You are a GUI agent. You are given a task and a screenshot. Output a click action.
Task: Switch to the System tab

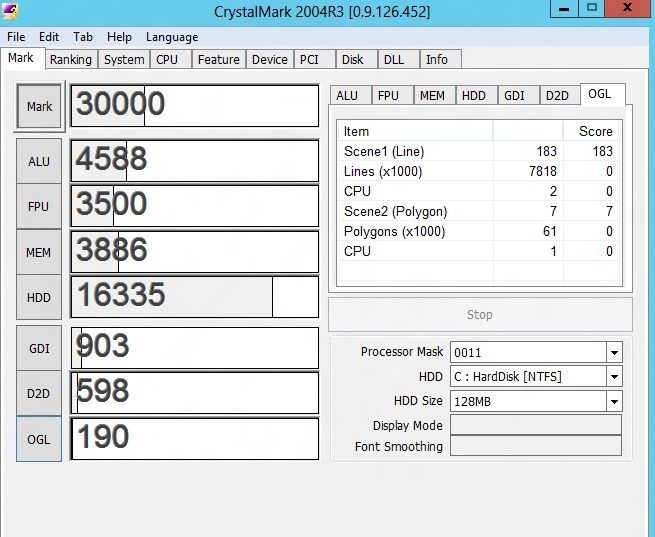click(124, 59)
